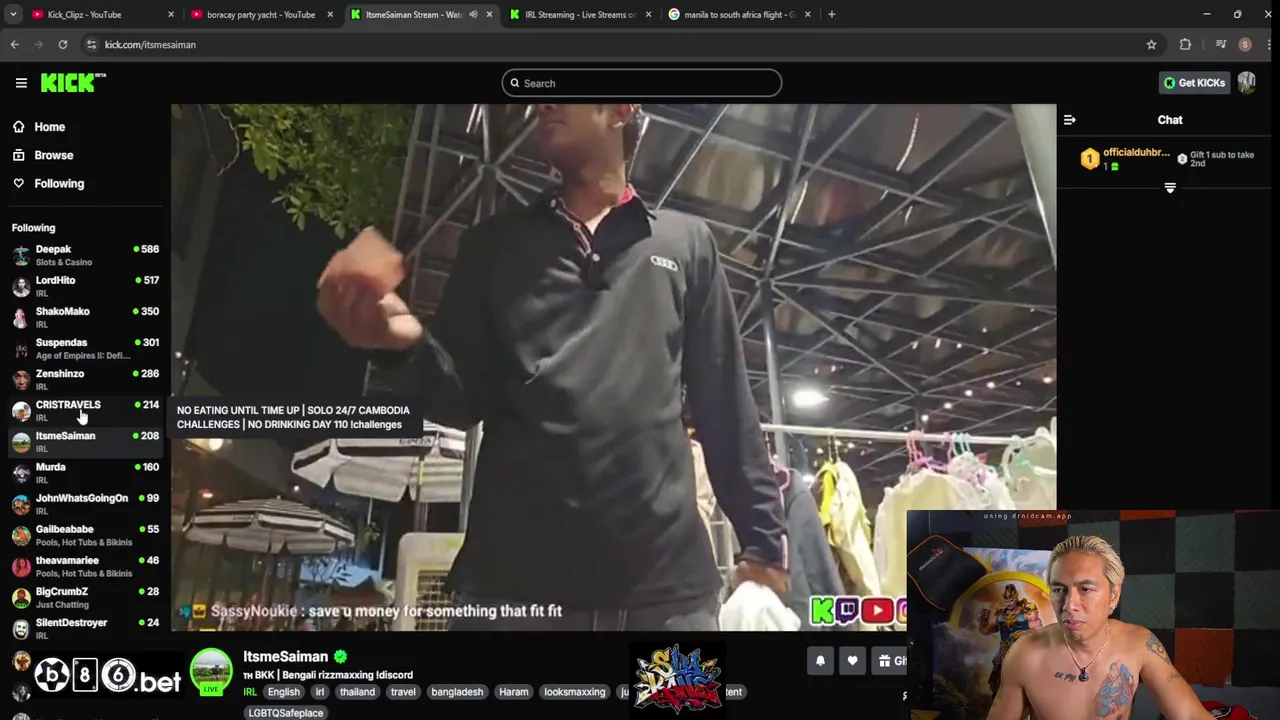Open JohnWhatsGoingOn channel in Following list
The width and height of the screenshot is (1280, 720).
pyautogui.click(x=85, y=503)
